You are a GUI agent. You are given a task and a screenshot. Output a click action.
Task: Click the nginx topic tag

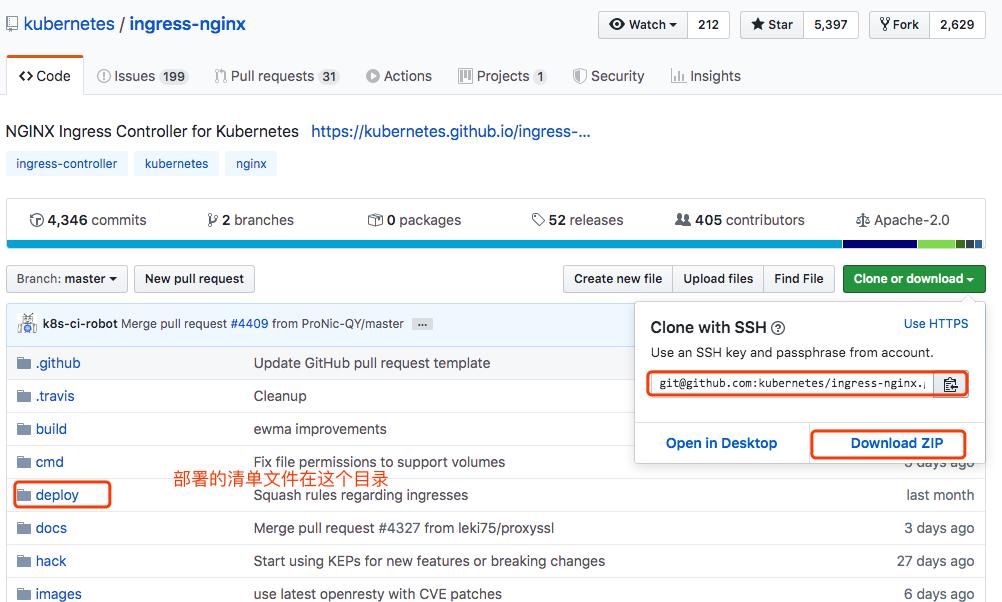(251, 164)
